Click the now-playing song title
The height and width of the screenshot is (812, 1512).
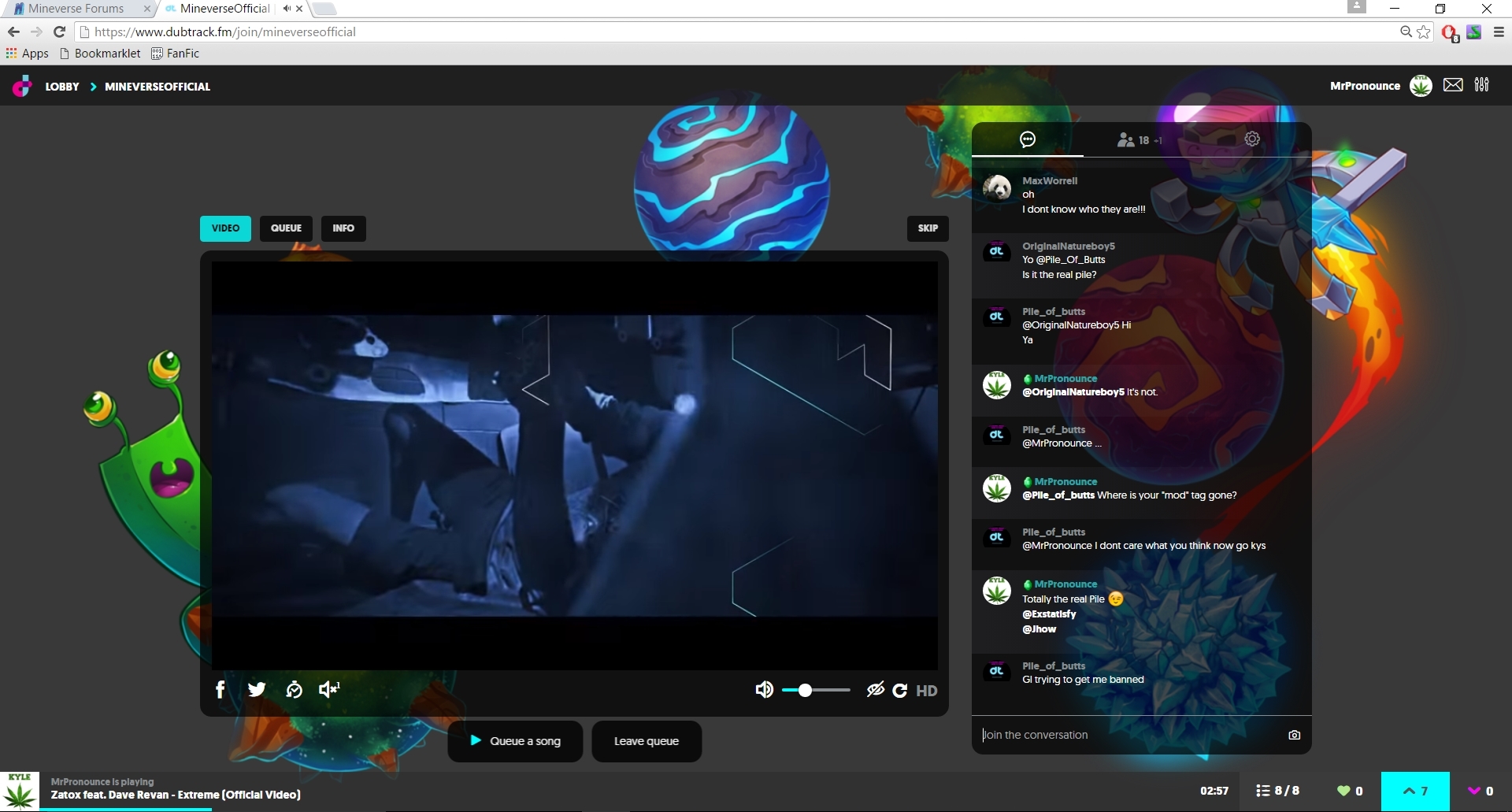click(x=176, y=795)
